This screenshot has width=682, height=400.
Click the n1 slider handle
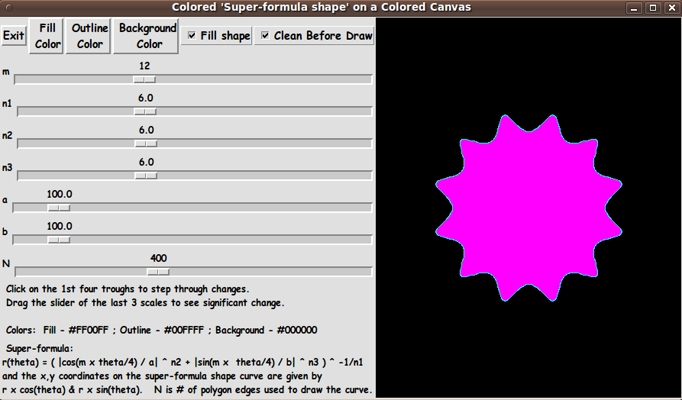[x=145, y=112]
